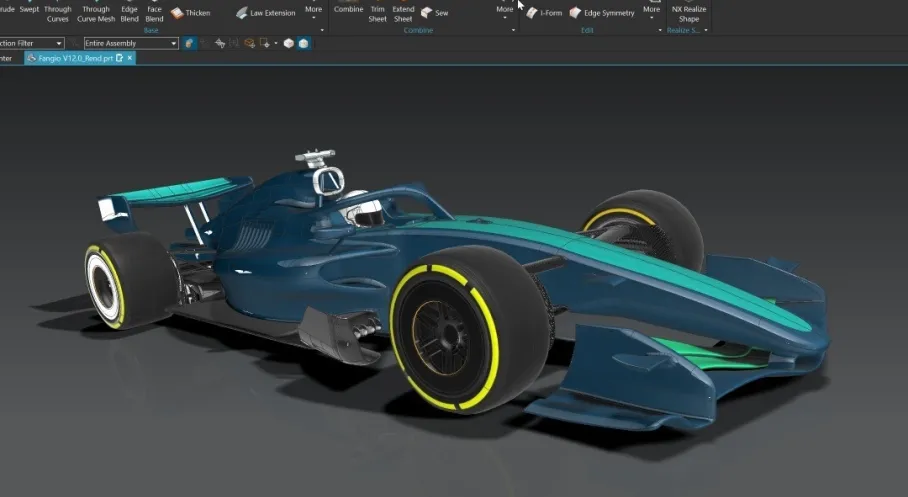Toggle the highlighted shaded cube icon
Image resolution: width=908 pixels, height=497 pixels.
pos(303,43)
